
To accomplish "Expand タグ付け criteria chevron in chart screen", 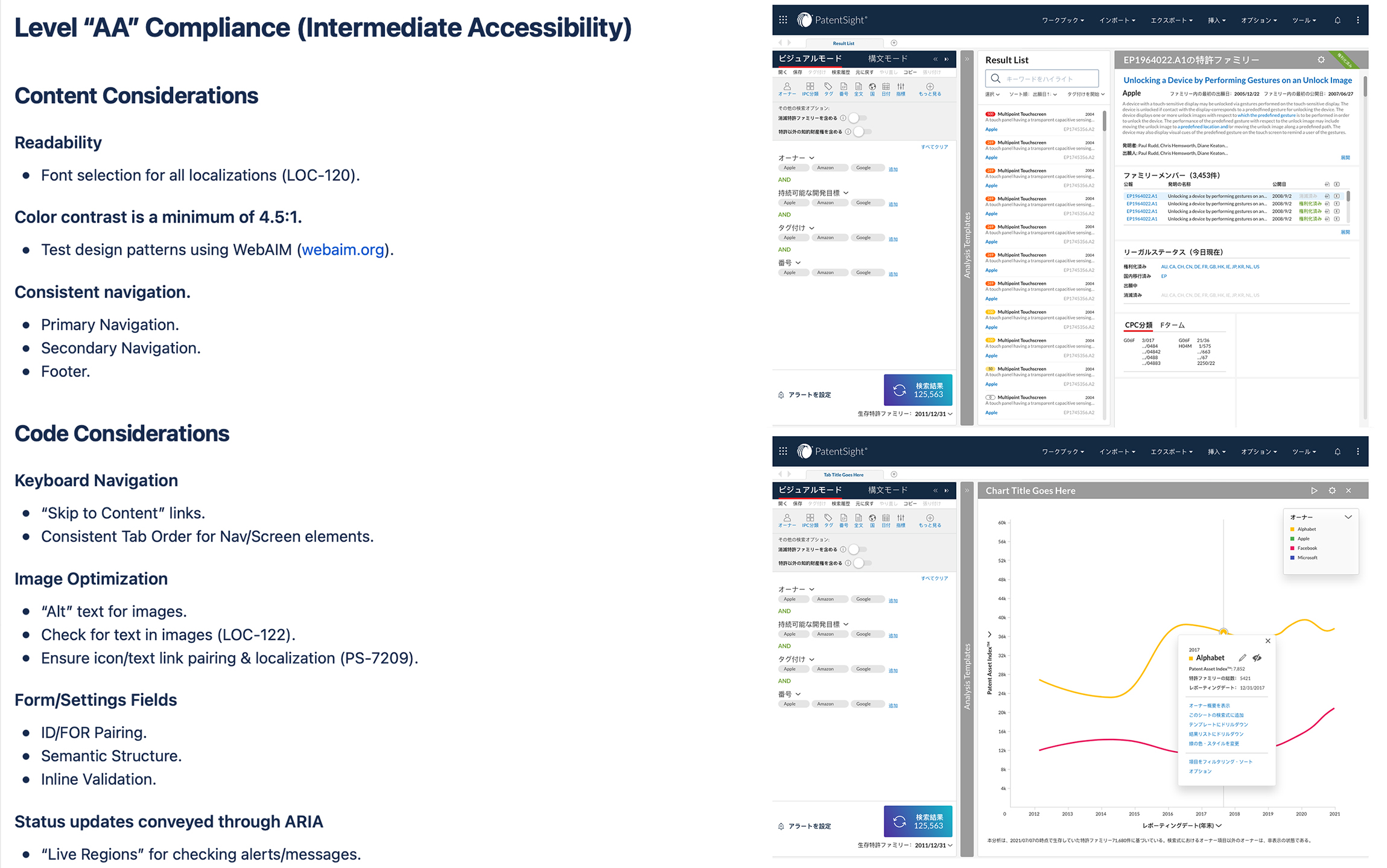I will coord(812,659).
